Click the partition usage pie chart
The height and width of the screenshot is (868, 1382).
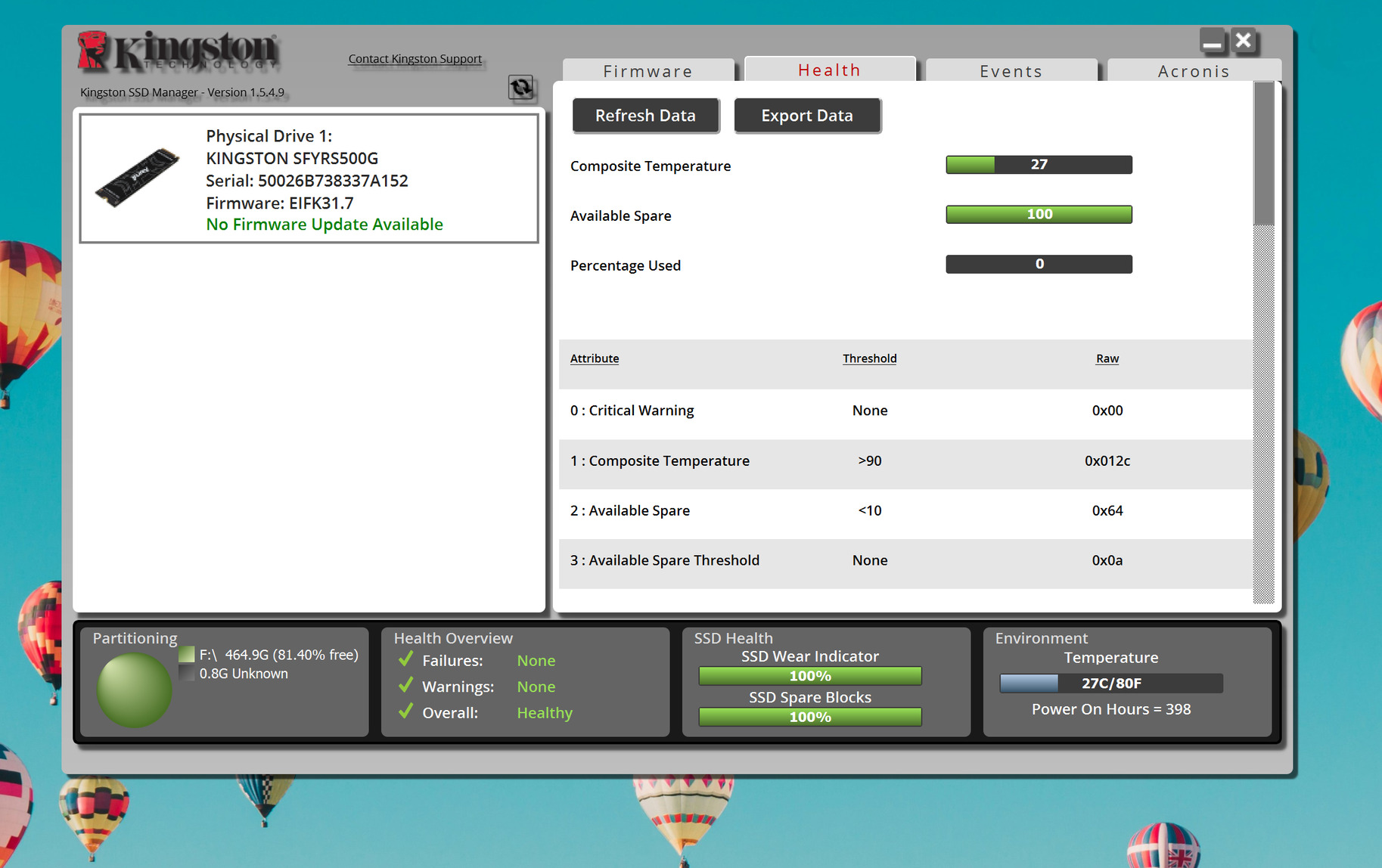[x=134, y=690]
